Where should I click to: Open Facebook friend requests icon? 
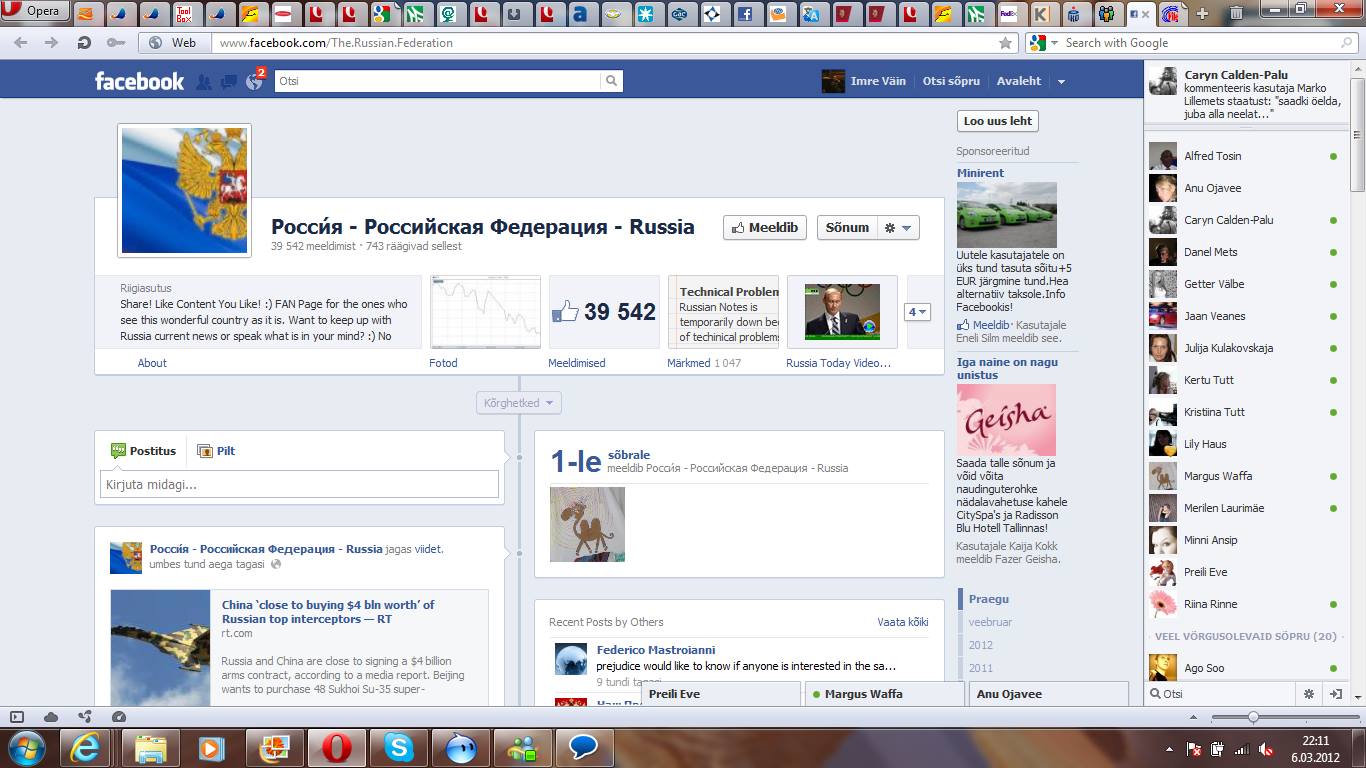pos(204,82)
